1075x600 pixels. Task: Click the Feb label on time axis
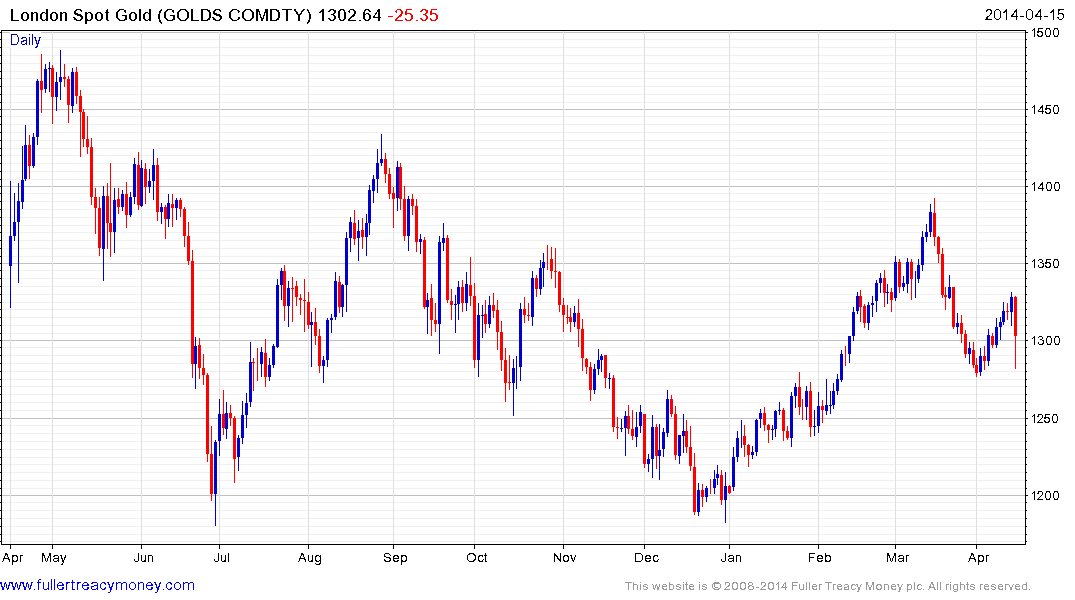click(x=819, y=558)
